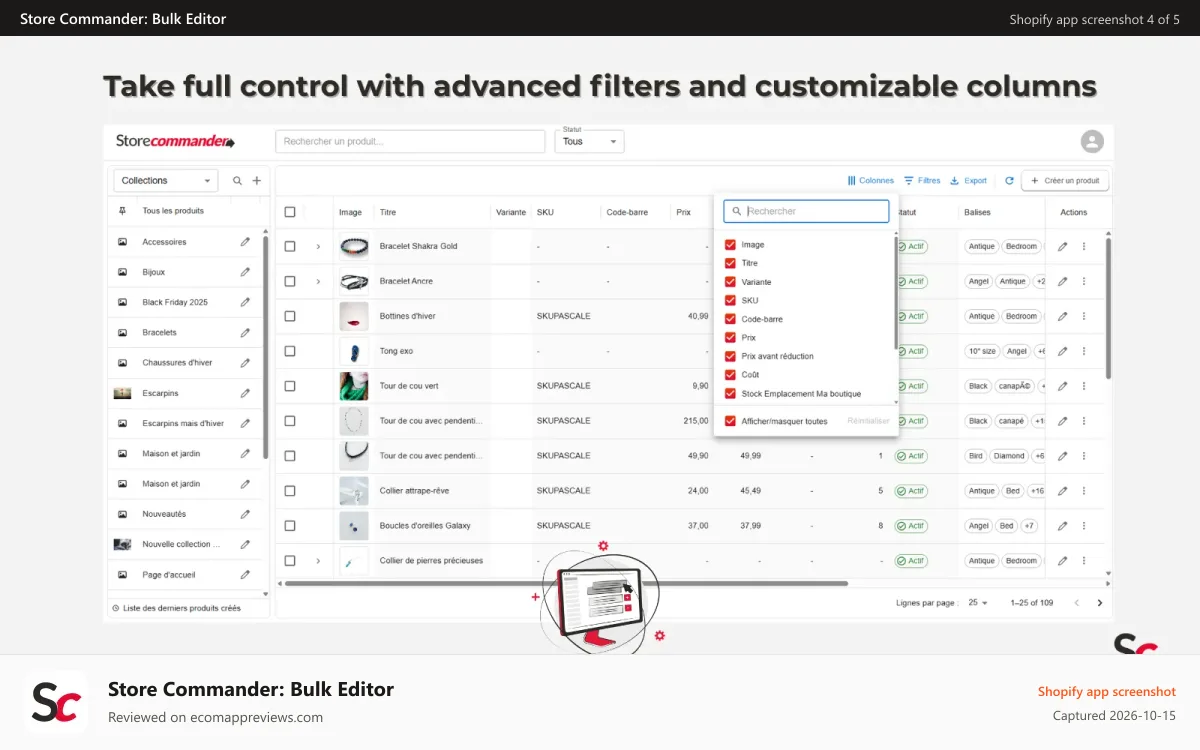
Task: Uncheck the Titre column checkbox
Action: (730, 263)
